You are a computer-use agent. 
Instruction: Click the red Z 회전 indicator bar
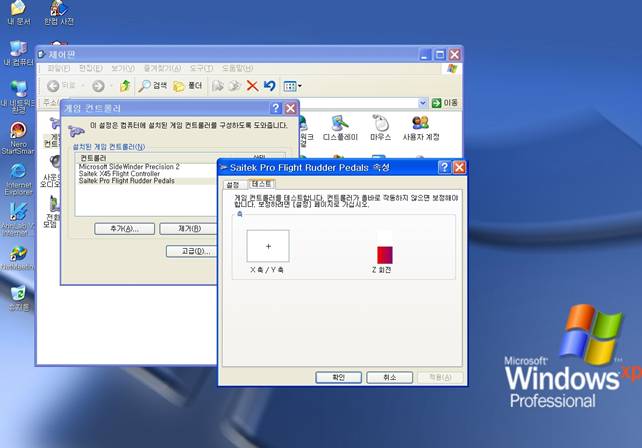(x=384, y=255)
